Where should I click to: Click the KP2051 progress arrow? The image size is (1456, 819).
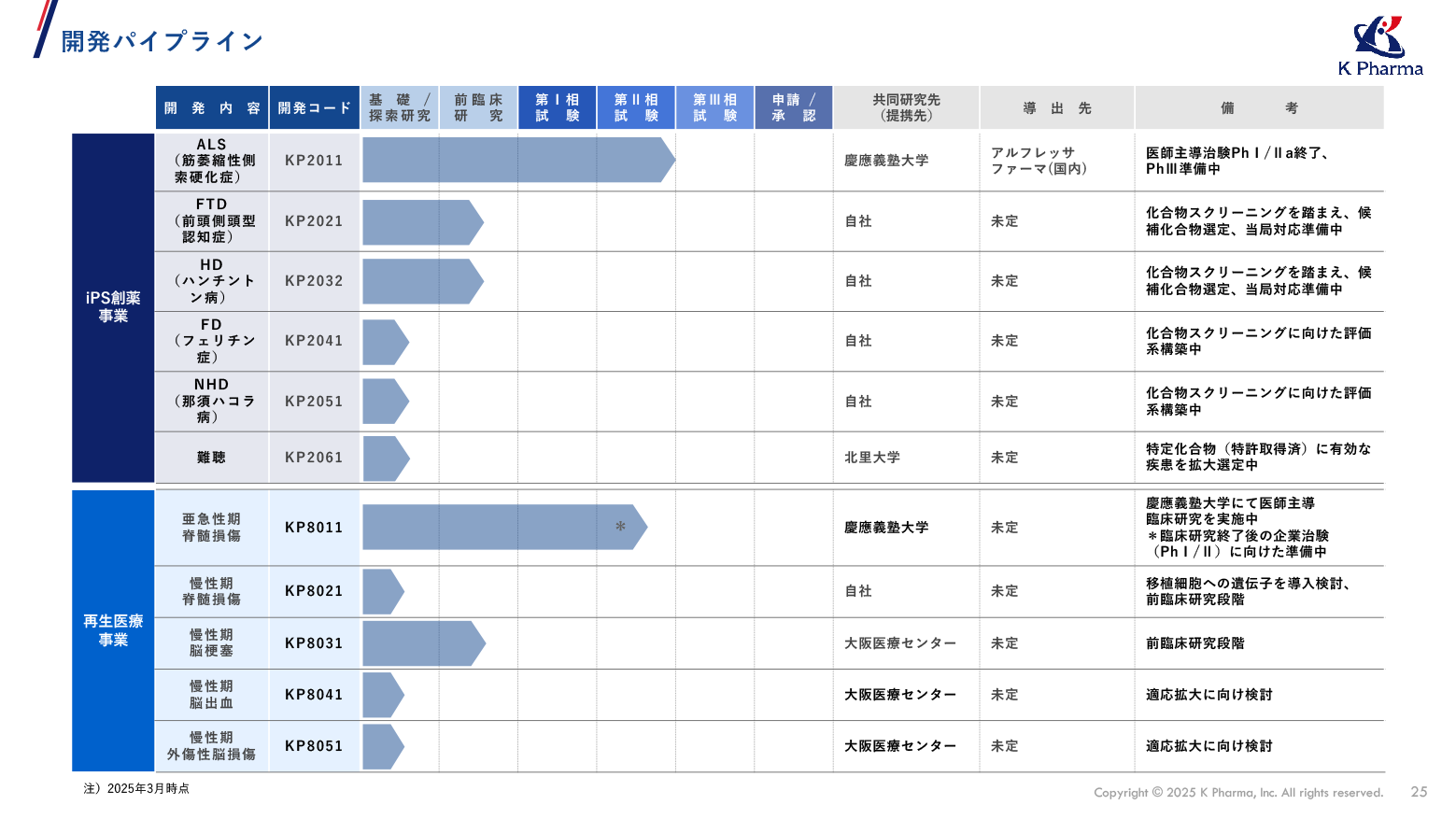386,402
